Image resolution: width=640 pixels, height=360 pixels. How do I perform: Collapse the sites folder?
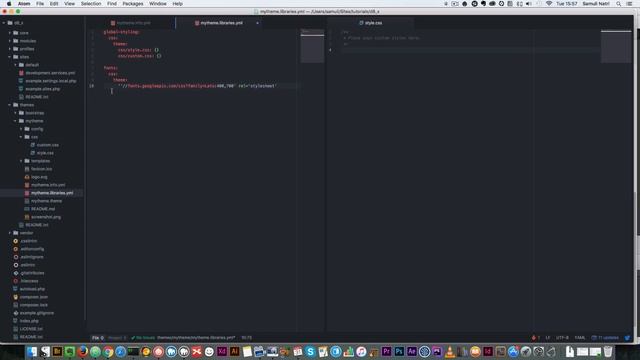tap(24, 57)
